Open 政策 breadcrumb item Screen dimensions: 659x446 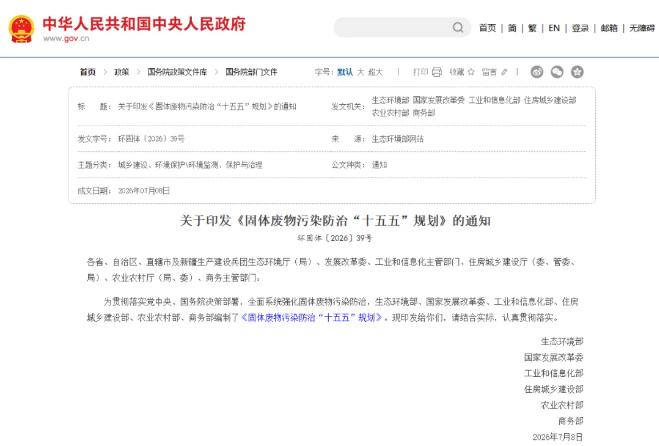[121, 72]
